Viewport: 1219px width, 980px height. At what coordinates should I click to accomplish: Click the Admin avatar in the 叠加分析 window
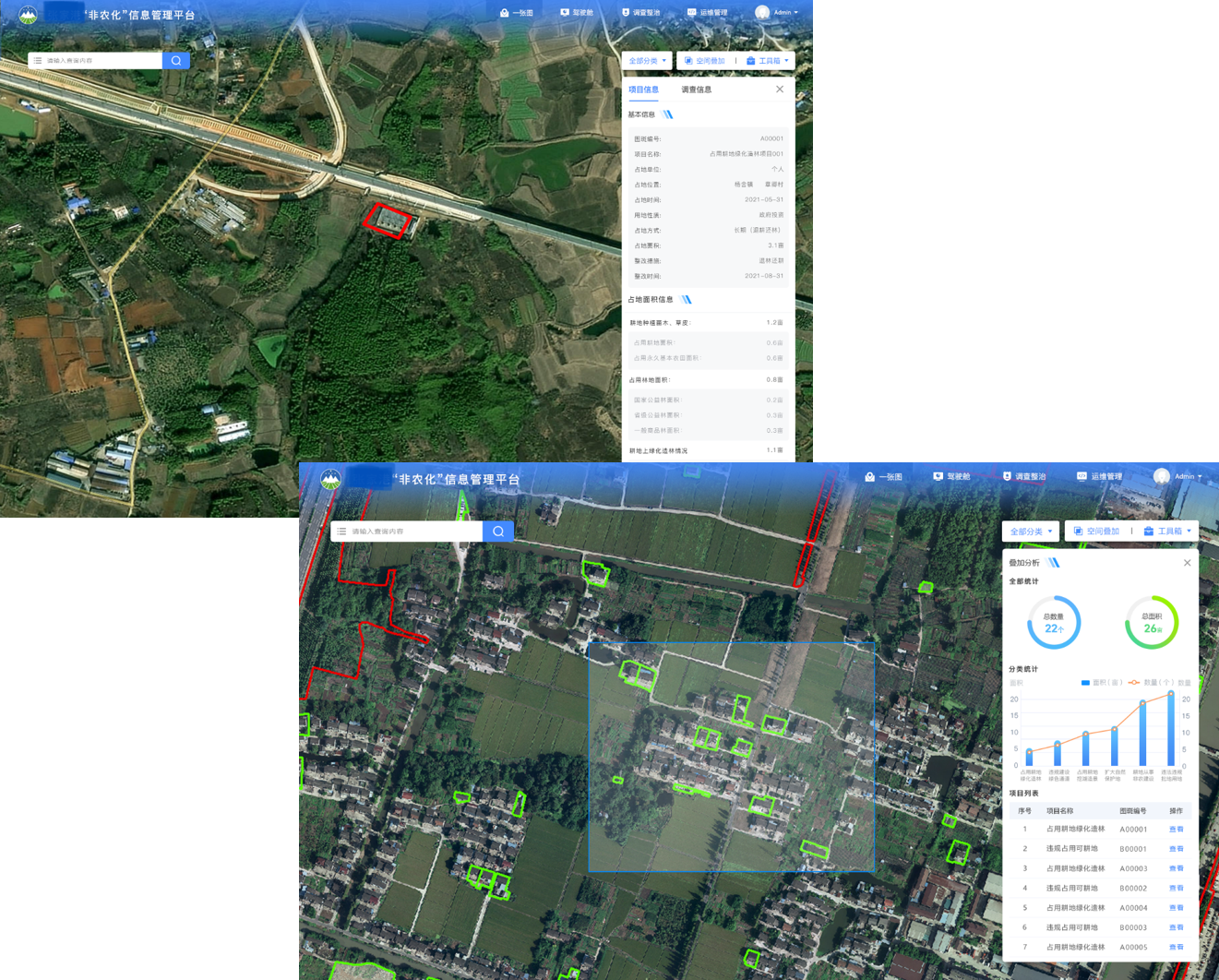(x=1162, y=476)
